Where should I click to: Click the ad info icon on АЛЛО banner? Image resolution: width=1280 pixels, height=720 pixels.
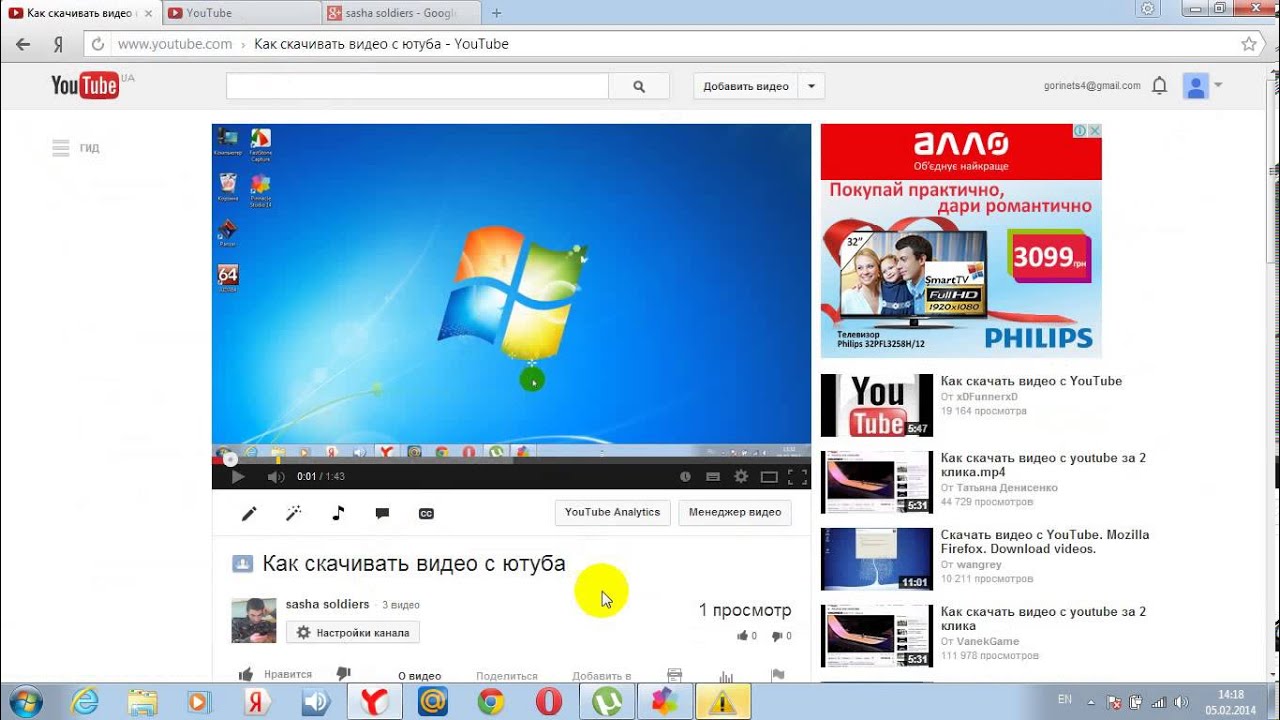click(1081, 131)
